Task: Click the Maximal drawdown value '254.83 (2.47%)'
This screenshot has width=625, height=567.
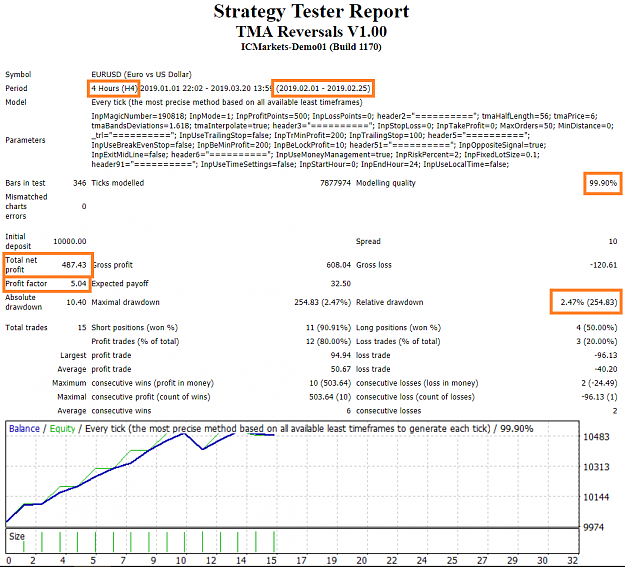Action: pyautogui.click(x=323, y=302)
